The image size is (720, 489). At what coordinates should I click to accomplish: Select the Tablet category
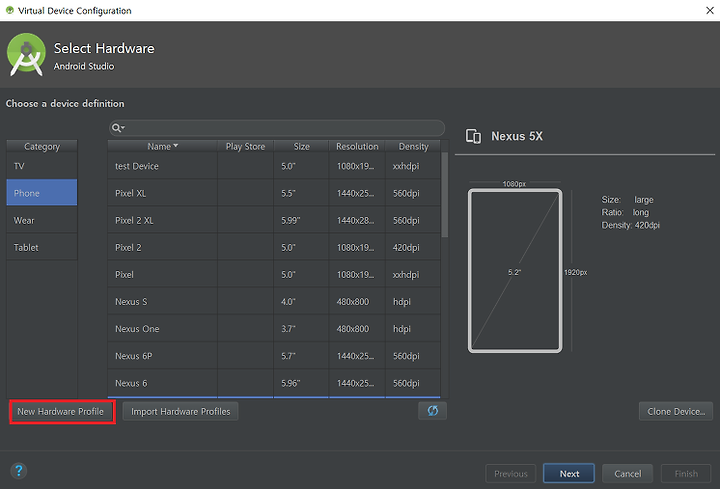(x=42, y=247)
